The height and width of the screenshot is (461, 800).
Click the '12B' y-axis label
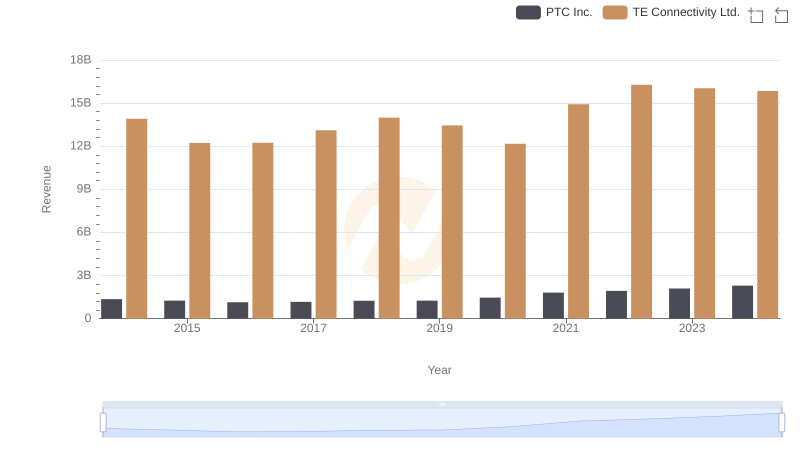coord(81,146)
